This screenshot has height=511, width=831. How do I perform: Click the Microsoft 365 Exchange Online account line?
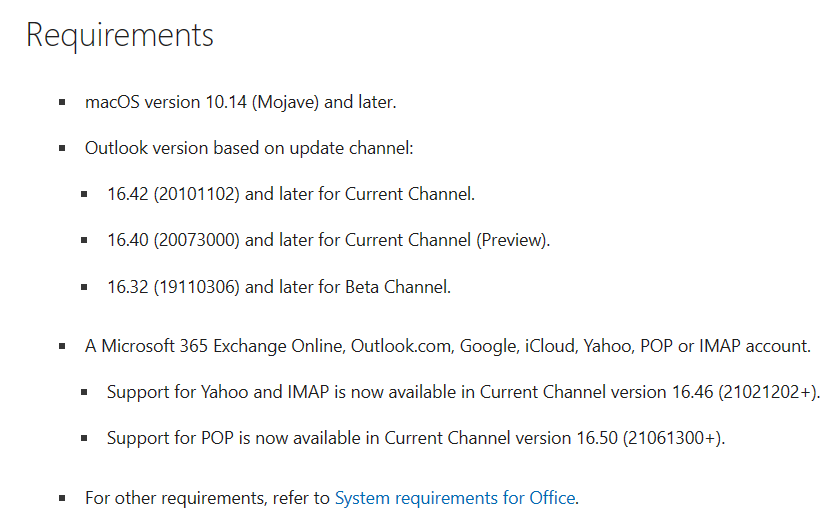tap(448, 346)
